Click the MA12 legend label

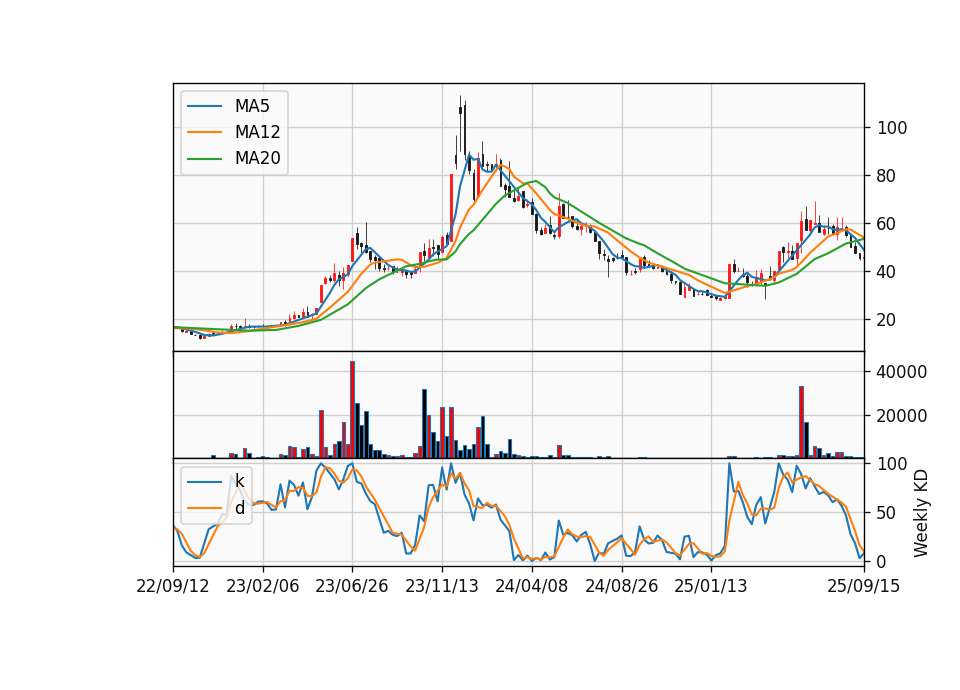coord(257,132)
